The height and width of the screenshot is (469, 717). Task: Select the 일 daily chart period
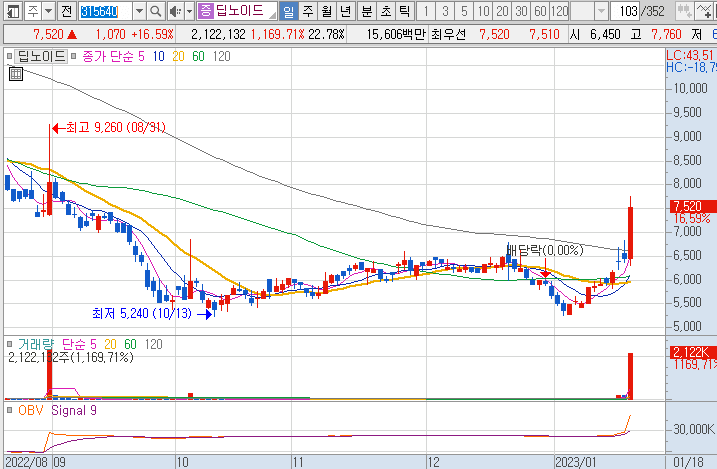[289, 11]
